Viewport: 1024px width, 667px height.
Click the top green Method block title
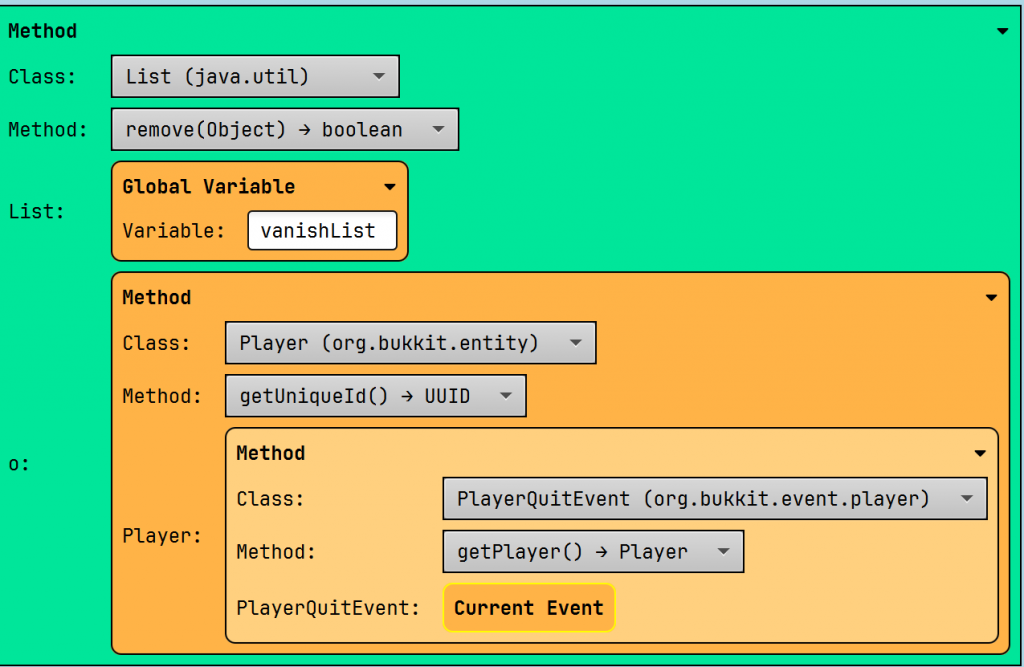[43, 32]
